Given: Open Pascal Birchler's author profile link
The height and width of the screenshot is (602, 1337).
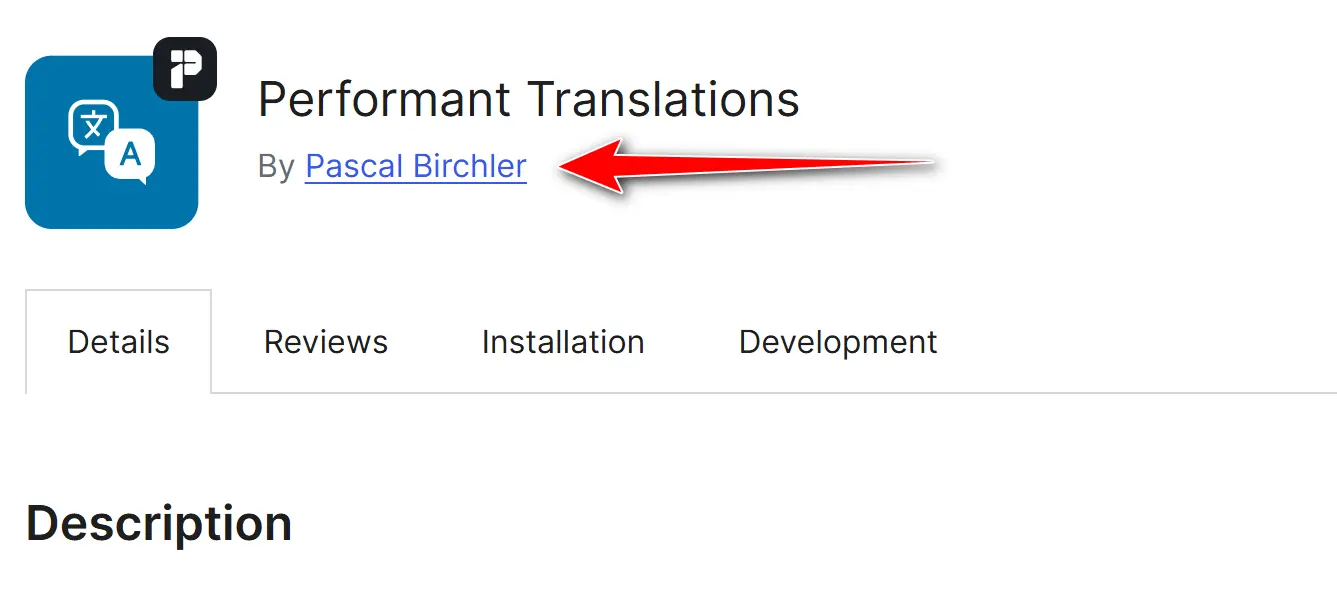Looking at the screenshot, I should 415,165.
